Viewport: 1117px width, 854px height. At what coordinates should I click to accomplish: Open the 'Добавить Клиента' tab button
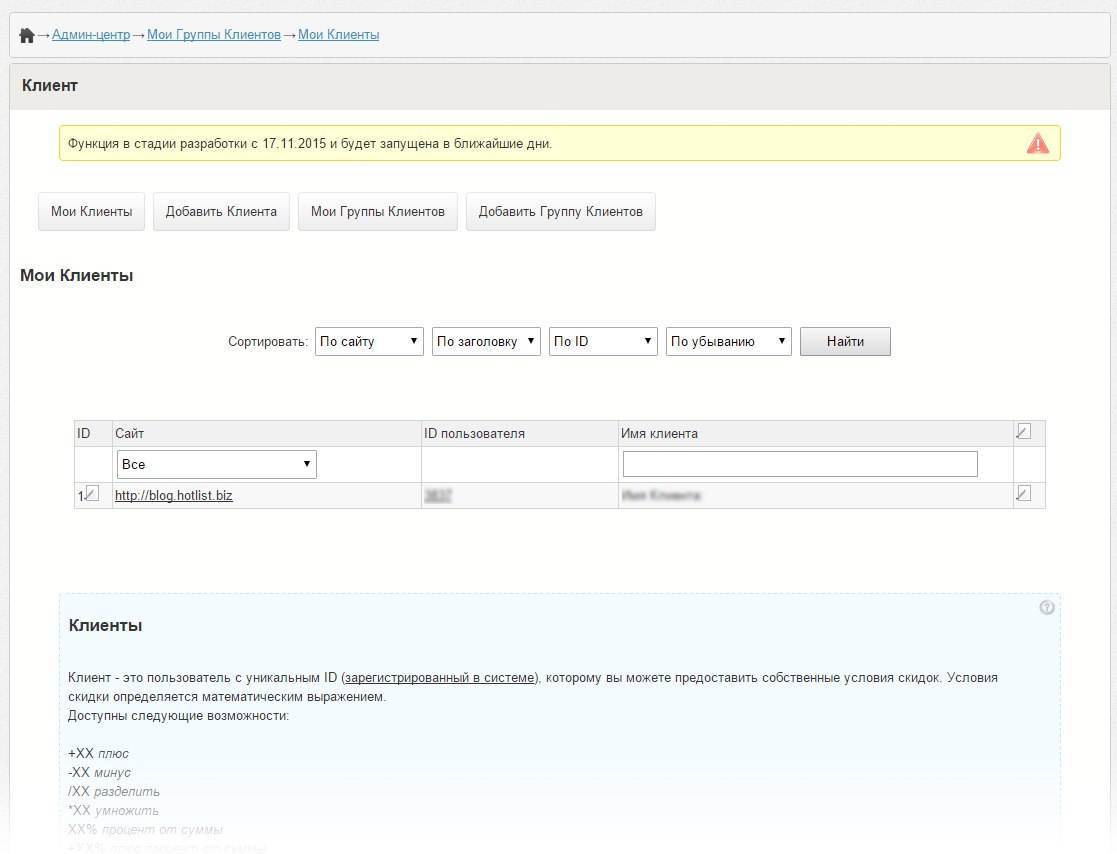coord(221,212)
